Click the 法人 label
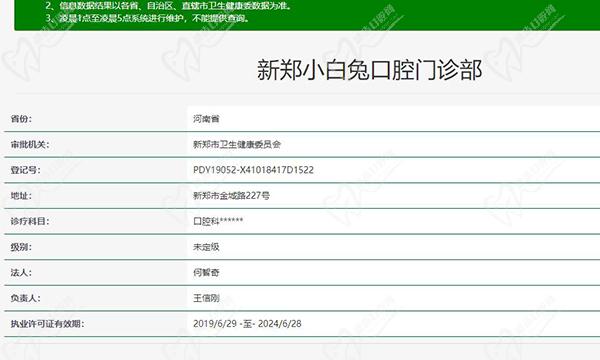Screen dimensions: 600x360 [x=21, y=272]
